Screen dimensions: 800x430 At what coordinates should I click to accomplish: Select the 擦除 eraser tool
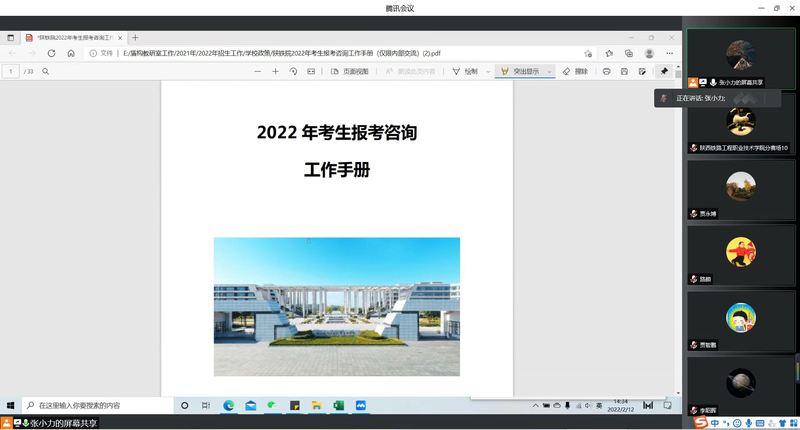click(574, 72)
